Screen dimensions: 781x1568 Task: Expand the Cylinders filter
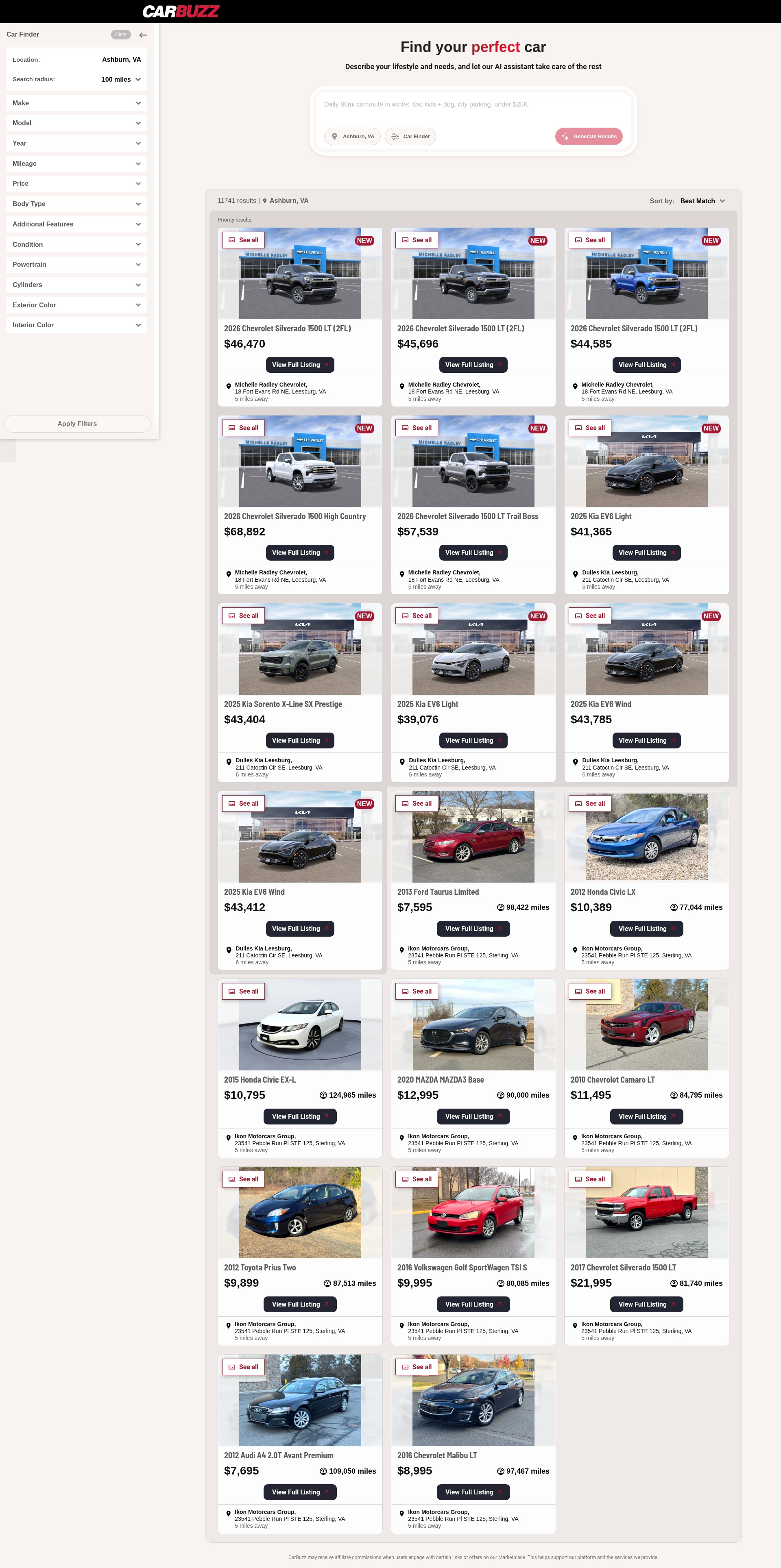click(77, 285)
